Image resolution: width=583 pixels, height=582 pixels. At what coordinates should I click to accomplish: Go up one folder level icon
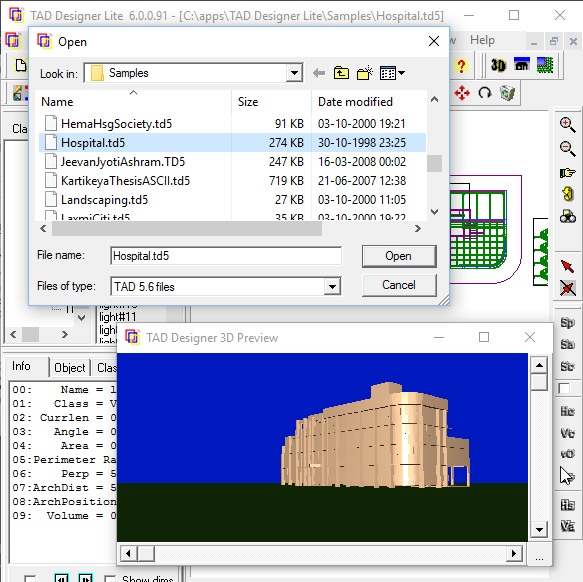pyautogui.click(x=341, y=73)
